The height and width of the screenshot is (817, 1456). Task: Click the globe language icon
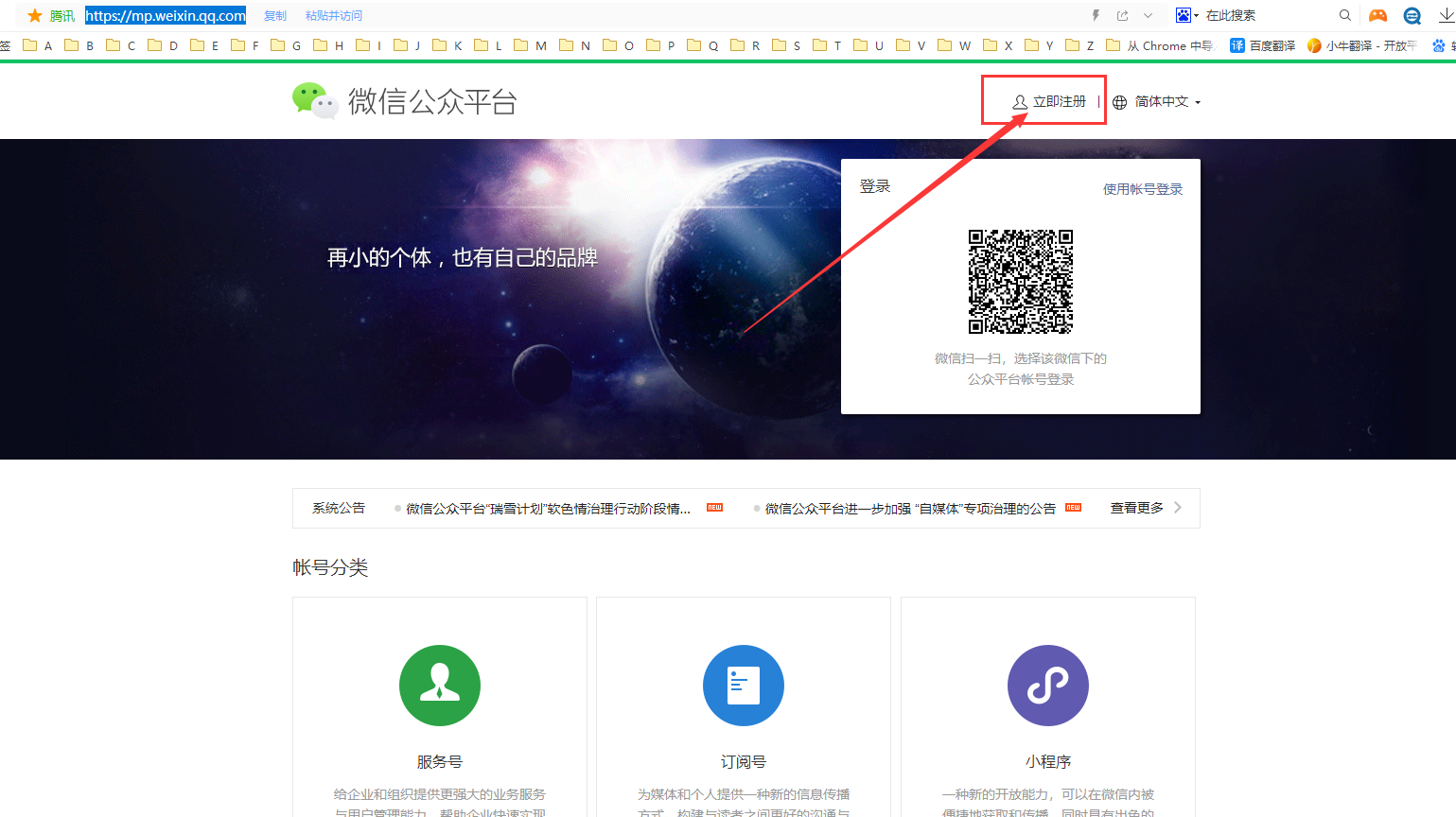1120,102
